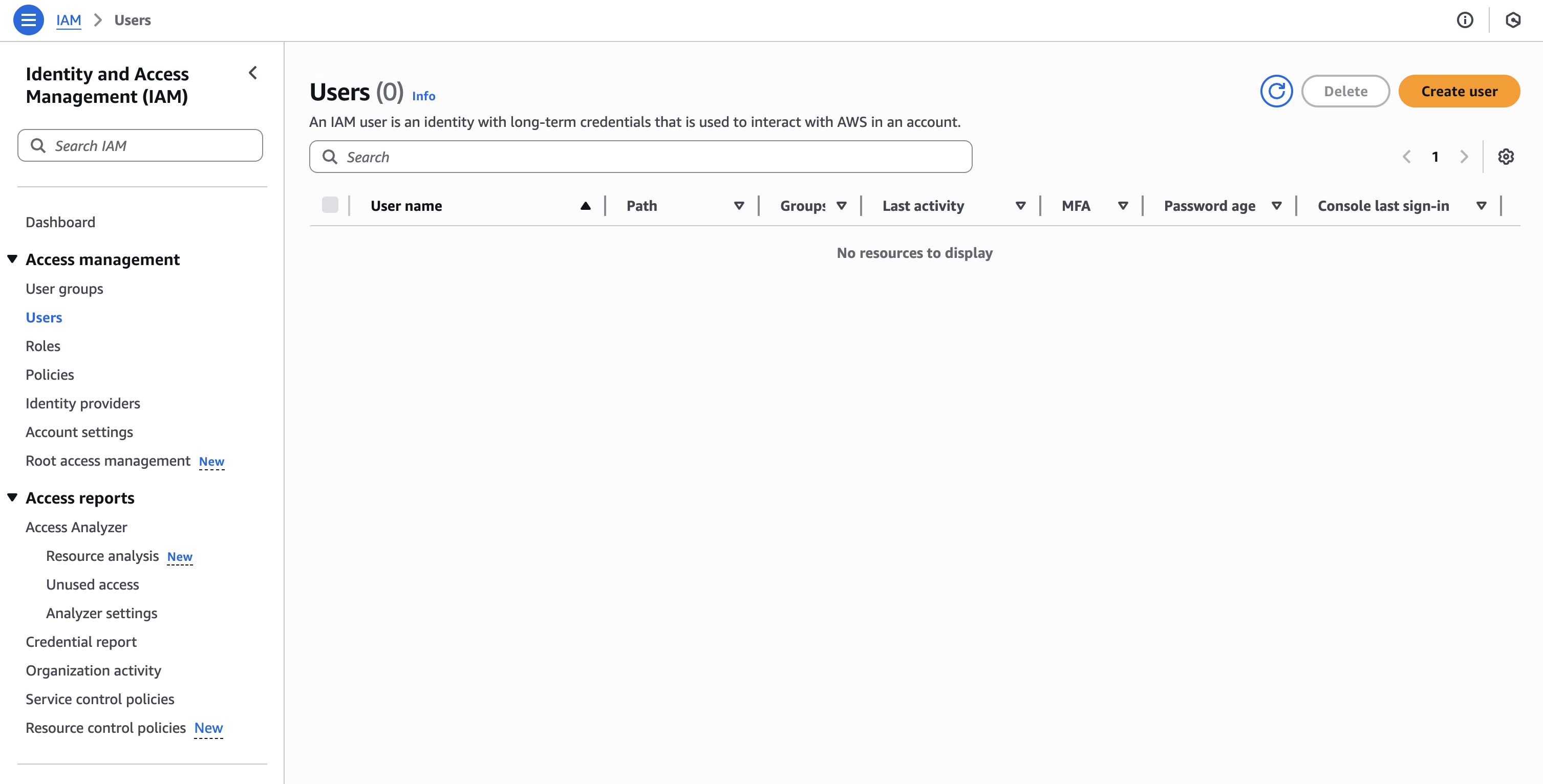Open the hamburger navigation menu icon

(x=28, y=20)
